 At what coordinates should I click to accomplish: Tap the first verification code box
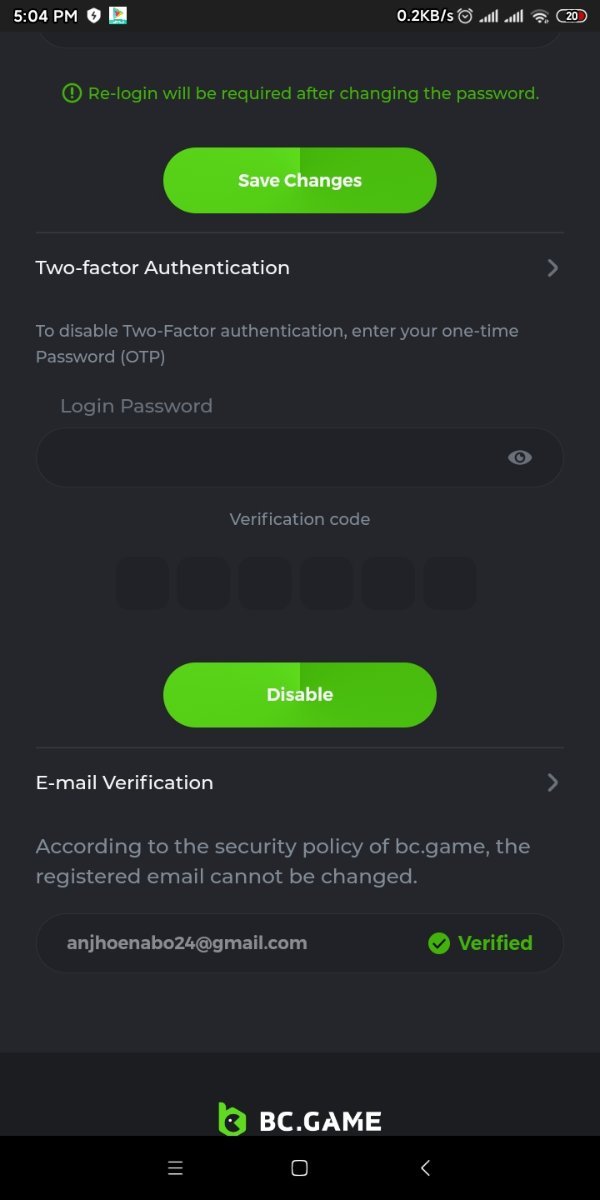pos(143,584)
